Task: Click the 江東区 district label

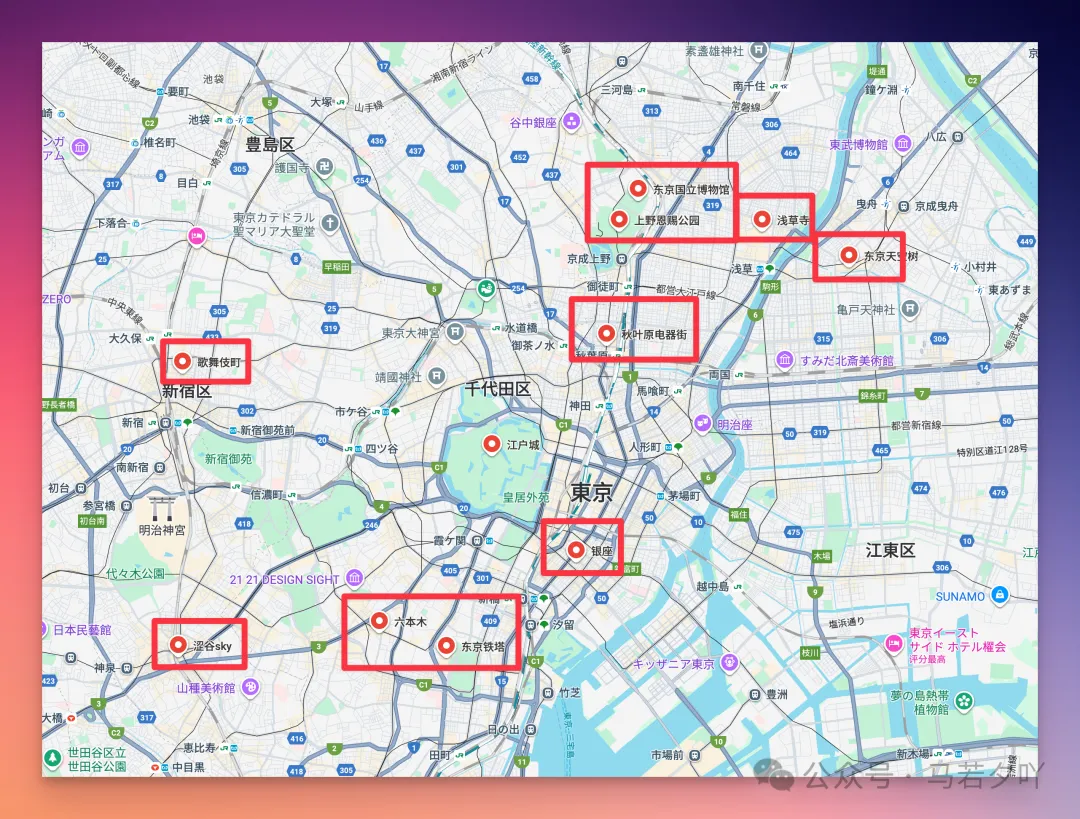Action: click(x=890, y=550)
